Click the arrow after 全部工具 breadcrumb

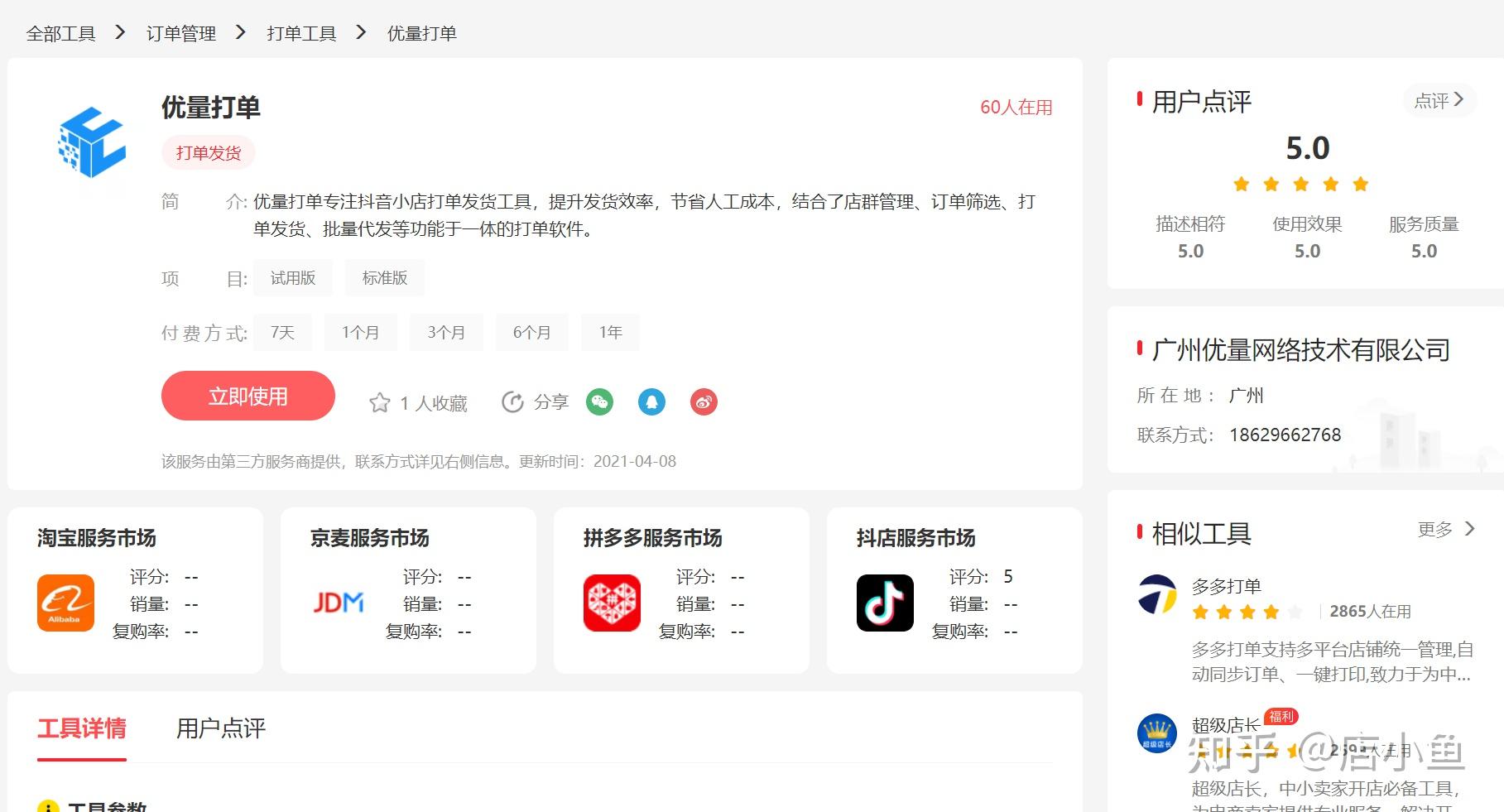coord(121,32)
